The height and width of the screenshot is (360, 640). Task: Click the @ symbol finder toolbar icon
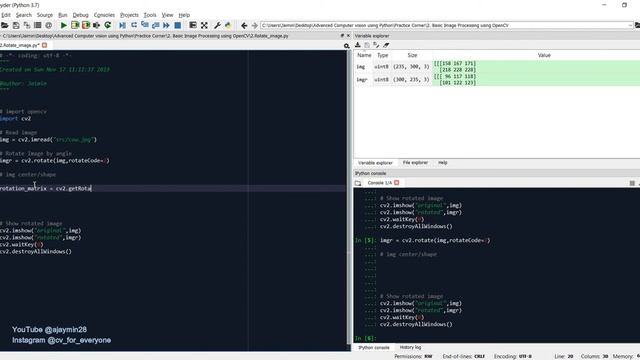[x=49, y=25]
